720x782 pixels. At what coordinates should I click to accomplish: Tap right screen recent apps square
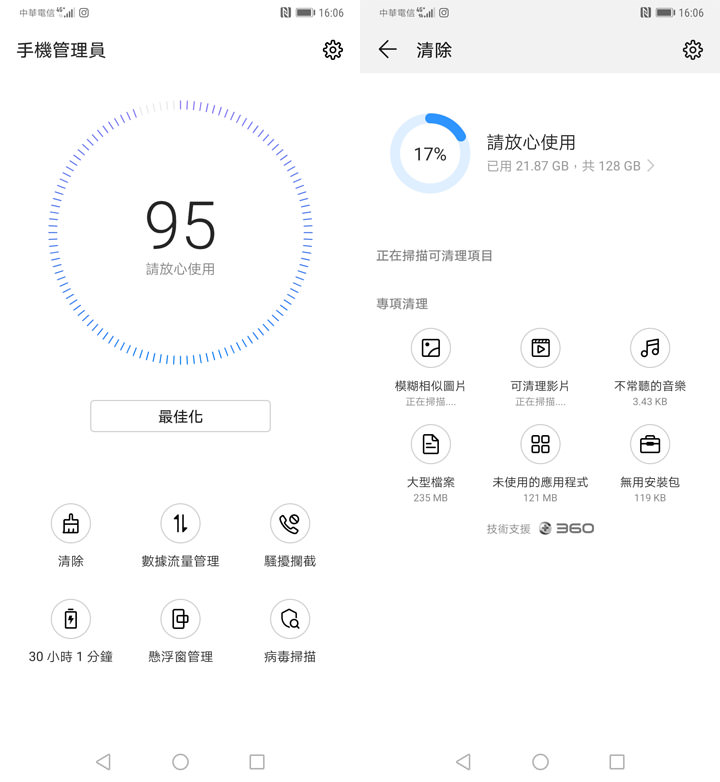pos(617,762)
